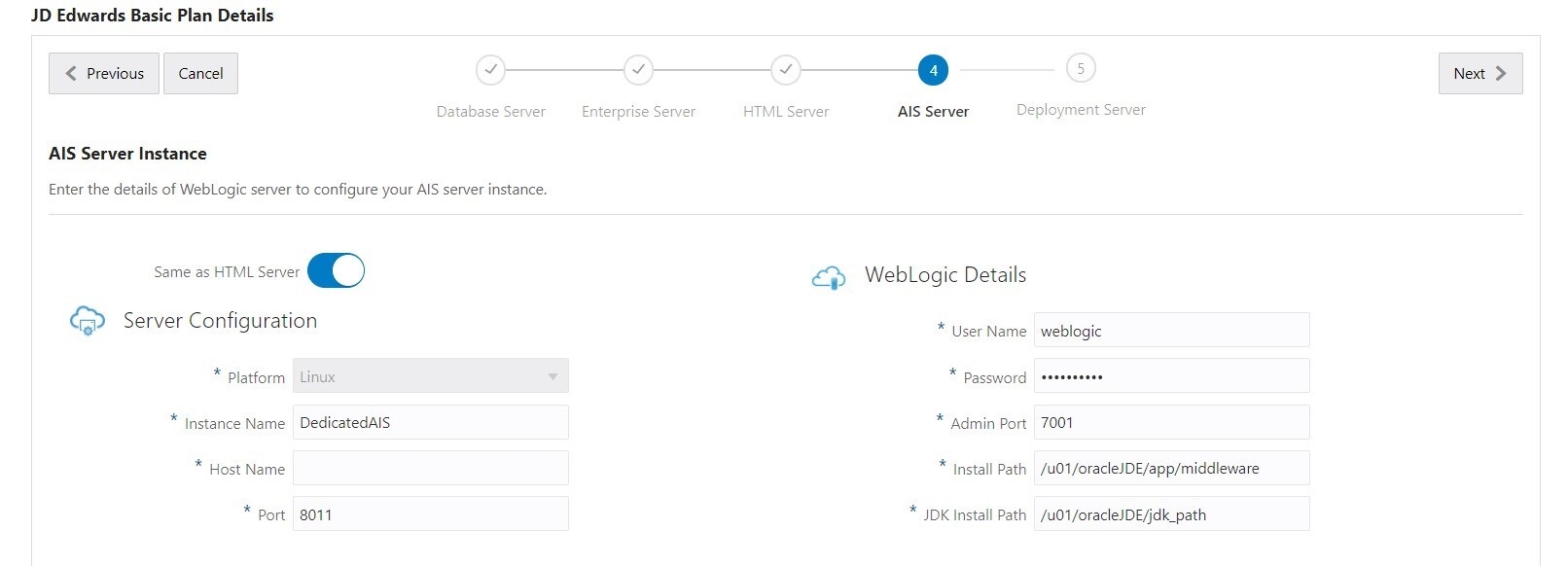Open the Platform Linux dropdown
Screen dimensions: 1568x566
click(x=431, y=376)
